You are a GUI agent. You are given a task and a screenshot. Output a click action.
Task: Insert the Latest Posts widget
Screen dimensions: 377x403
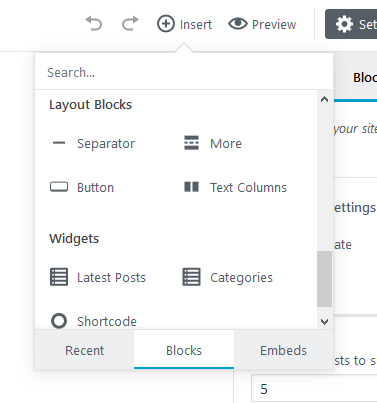[x=98, y=277]
